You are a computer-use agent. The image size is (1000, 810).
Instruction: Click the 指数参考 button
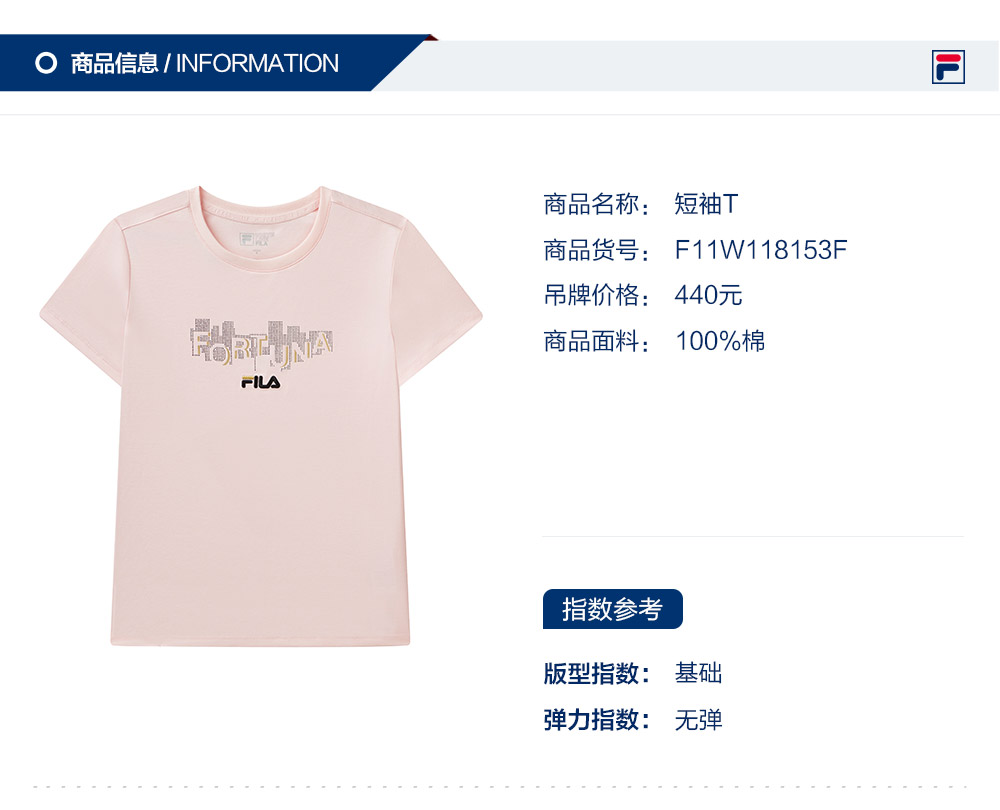[x=613, y=609]
